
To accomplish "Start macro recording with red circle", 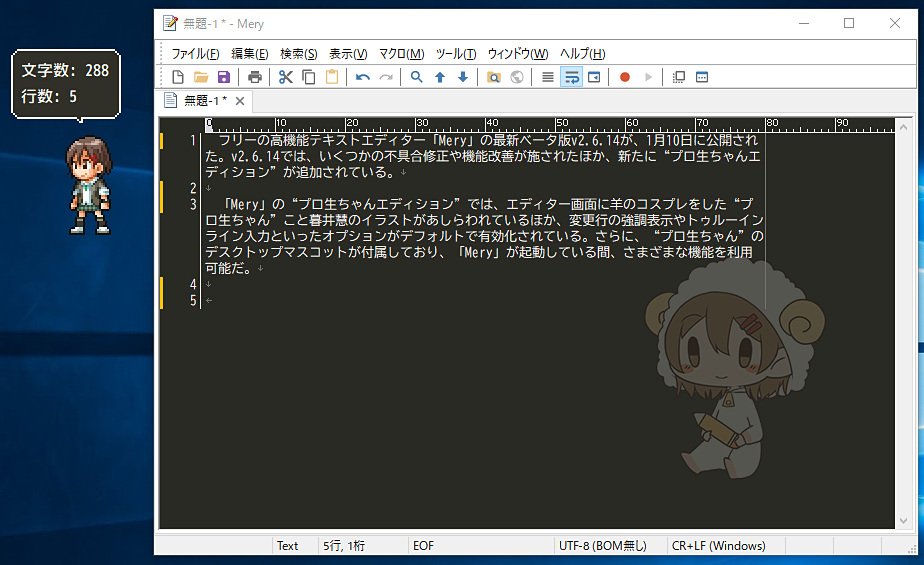I will (625, 77).
